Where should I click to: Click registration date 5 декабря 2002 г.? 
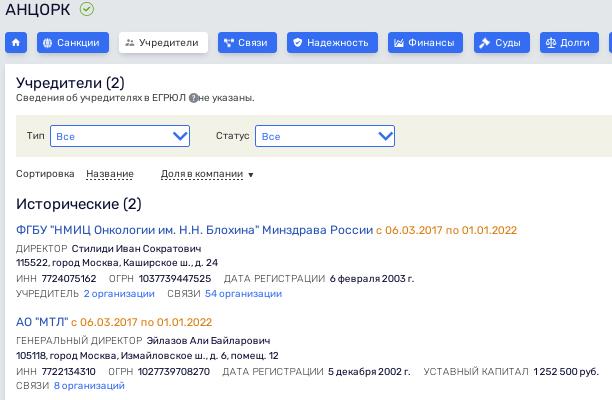pyautogui.click(x=369, y=372)
